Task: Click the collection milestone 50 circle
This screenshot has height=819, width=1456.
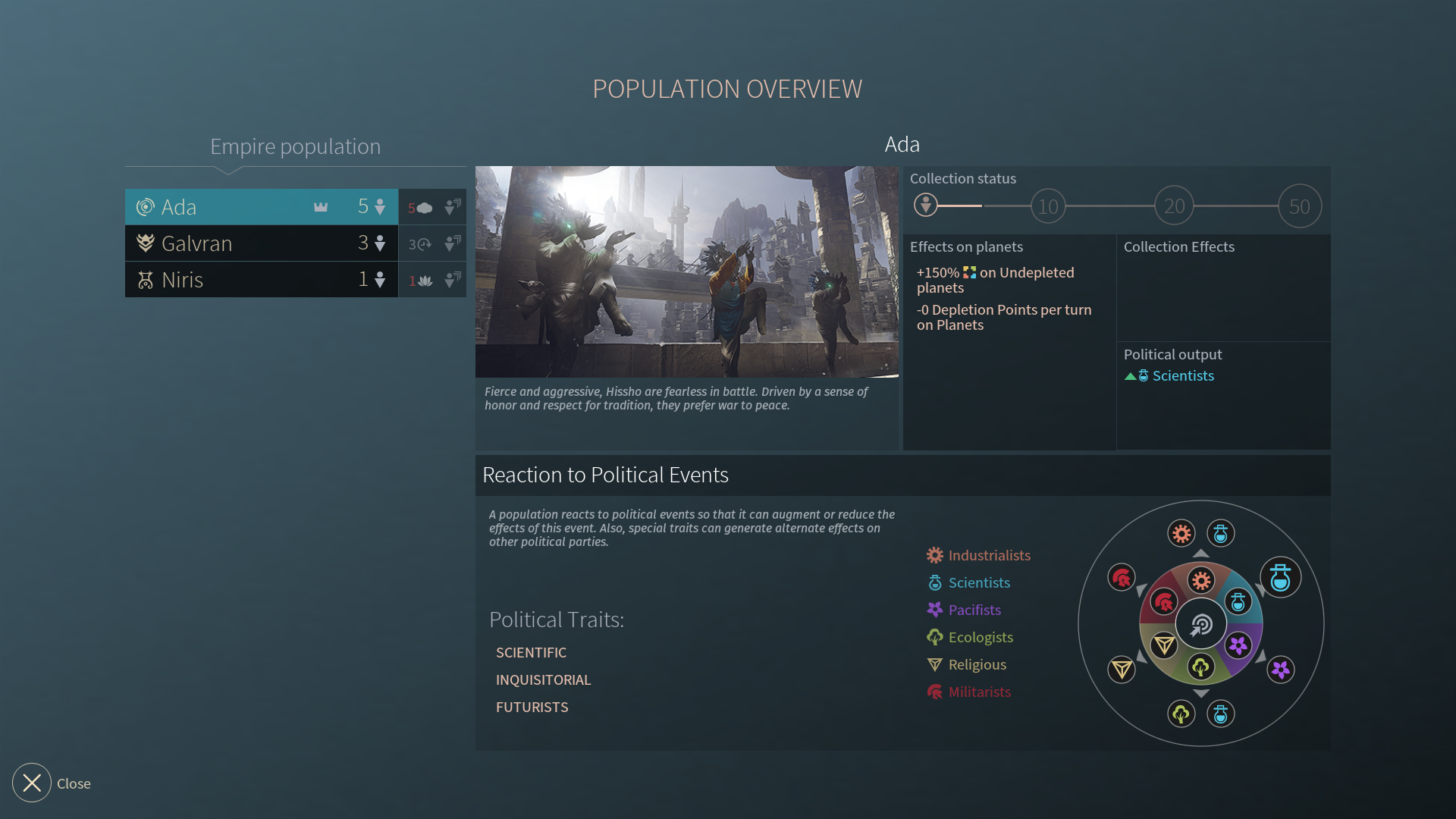Action: (1300, 206)
